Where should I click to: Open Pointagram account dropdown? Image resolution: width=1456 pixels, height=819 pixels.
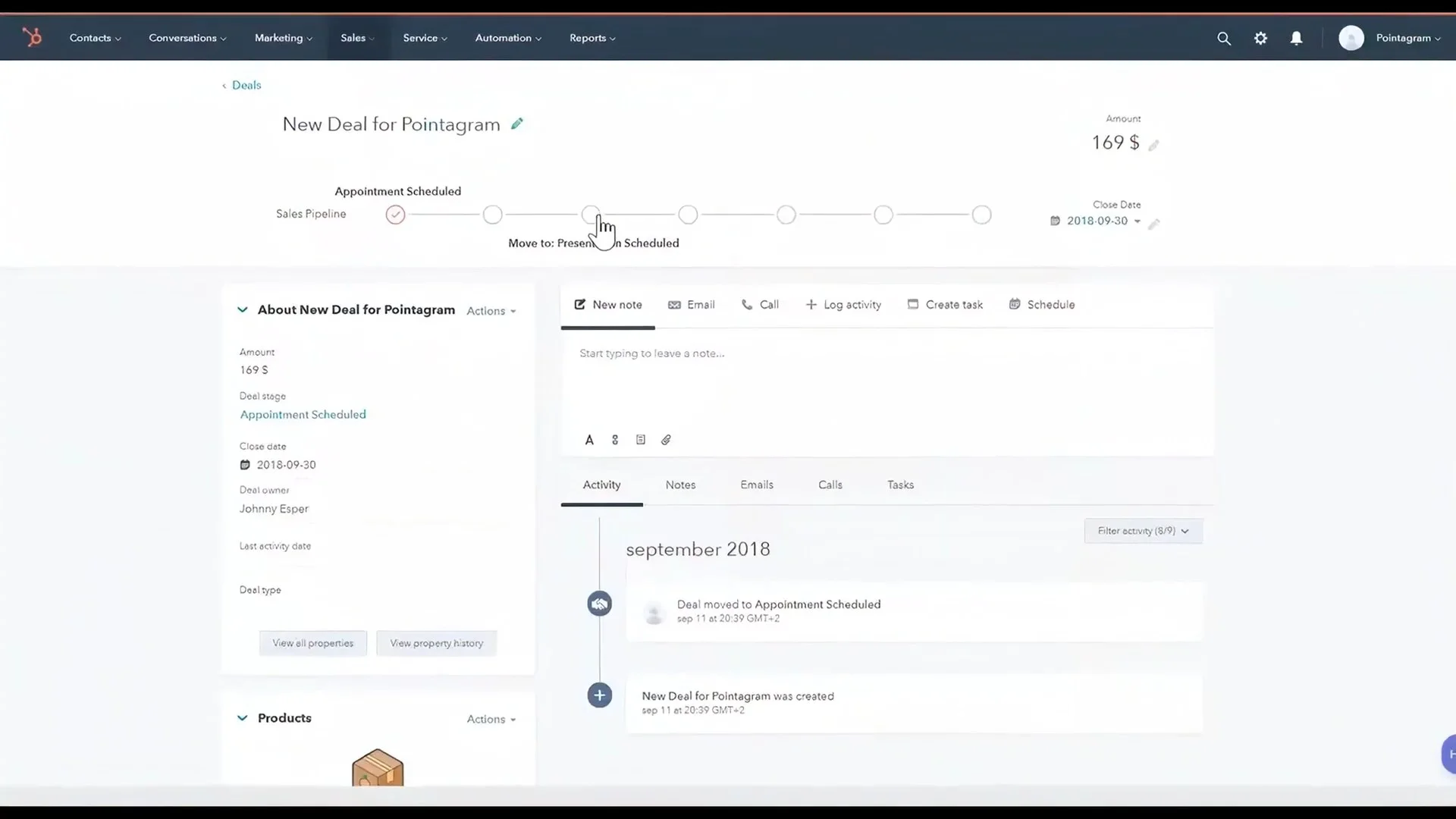[x=1408, y=38]
